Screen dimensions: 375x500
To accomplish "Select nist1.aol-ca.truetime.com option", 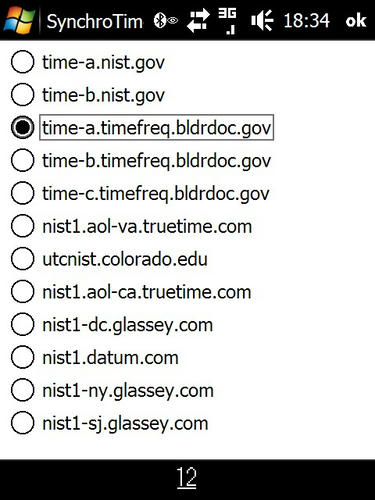I will pyautogui.click(x=131, y=292).
